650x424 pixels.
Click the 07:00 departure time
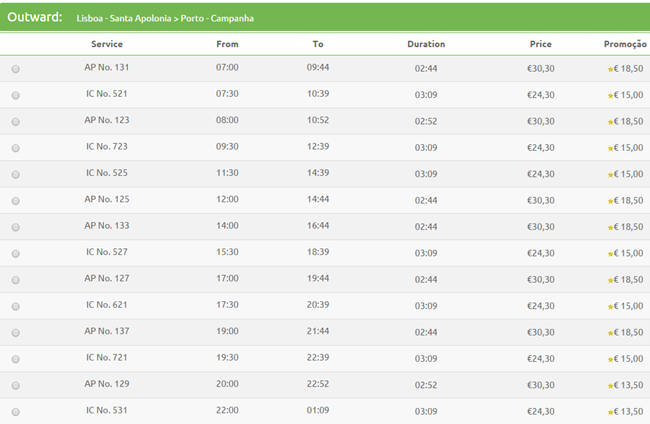[227, 67]
